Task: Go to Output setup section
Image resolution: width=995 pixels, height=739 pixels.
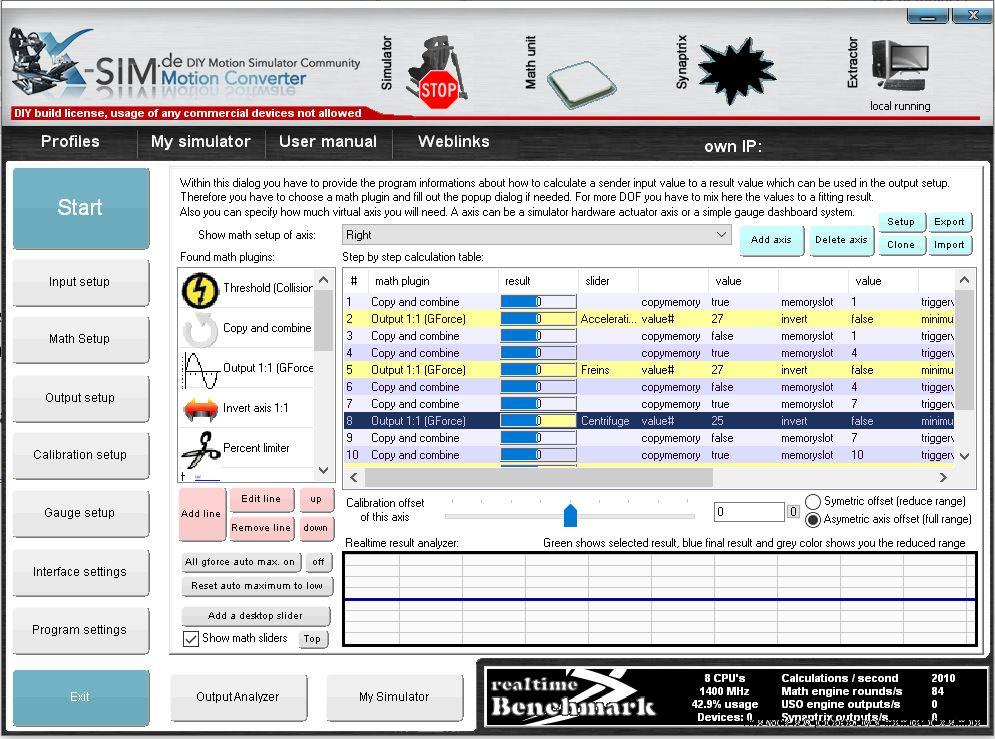Action: pyautogui.click(x=81, y=398)
